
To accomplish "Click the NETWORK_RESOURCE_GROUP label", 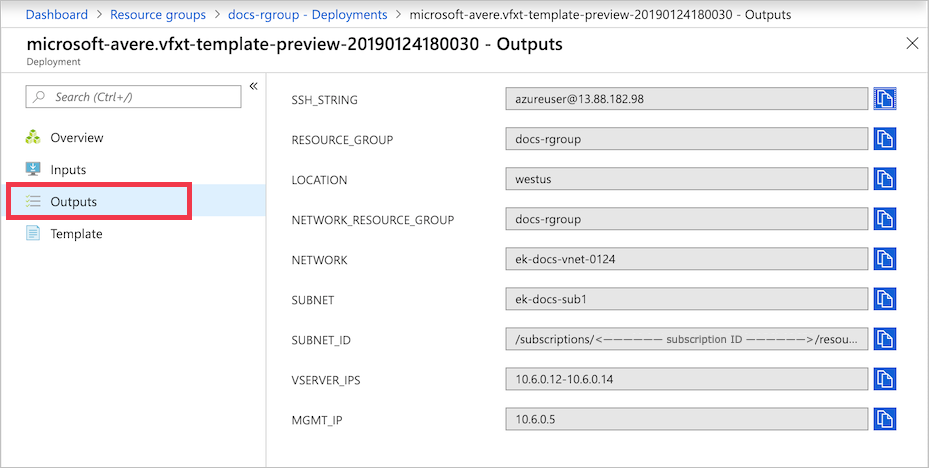I will click(373, 220).
